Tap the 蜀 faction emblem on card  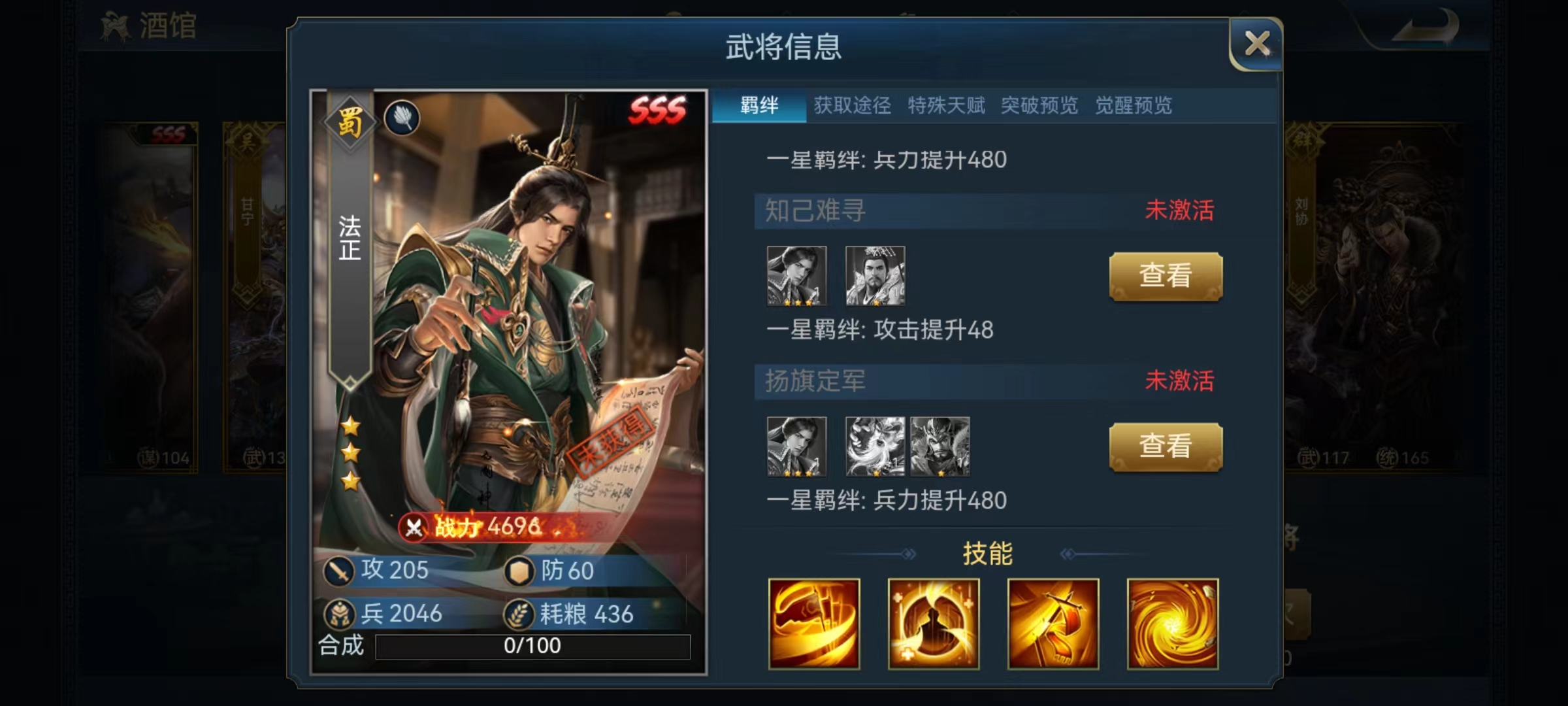[x=350, y=122]
